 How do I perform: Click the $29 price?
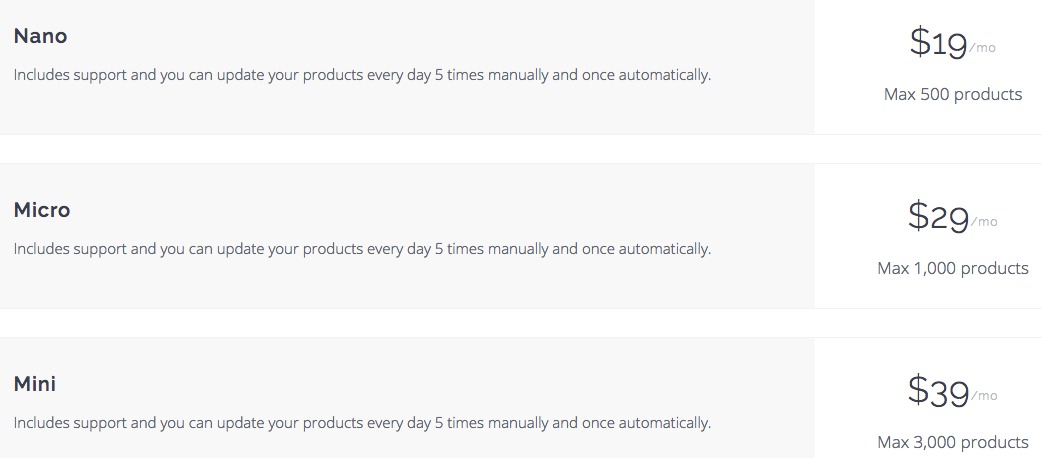coord(938,217)
